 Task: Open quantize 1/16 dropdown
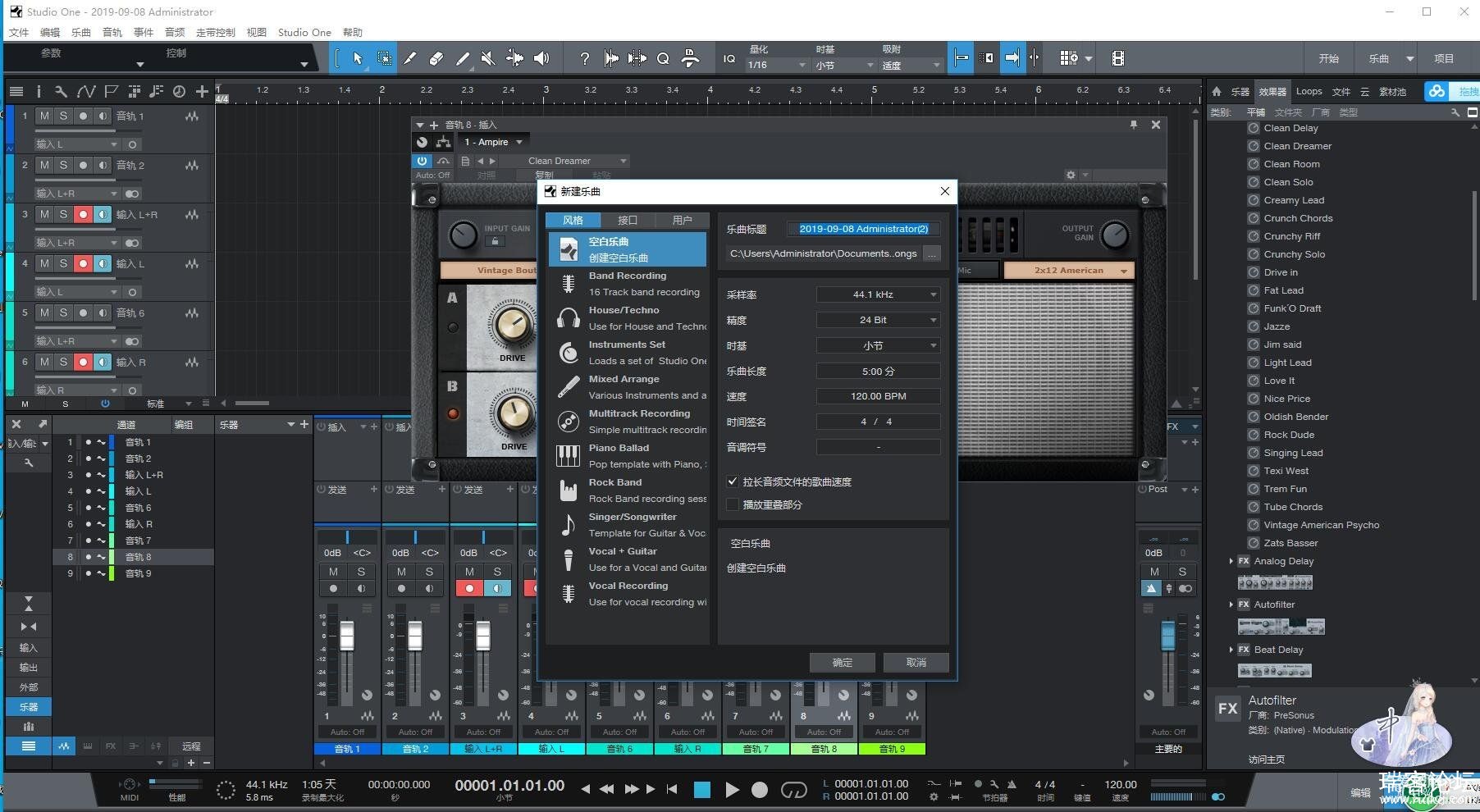click(777, 65)
